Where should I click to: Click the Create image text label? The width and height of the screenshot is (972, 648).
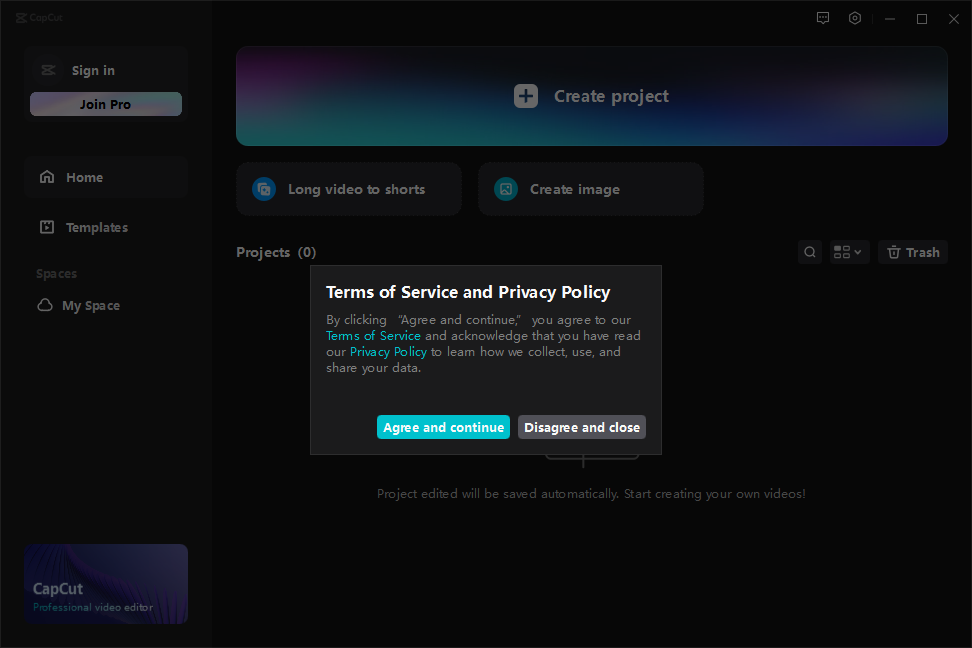click(x=575, y=189)
